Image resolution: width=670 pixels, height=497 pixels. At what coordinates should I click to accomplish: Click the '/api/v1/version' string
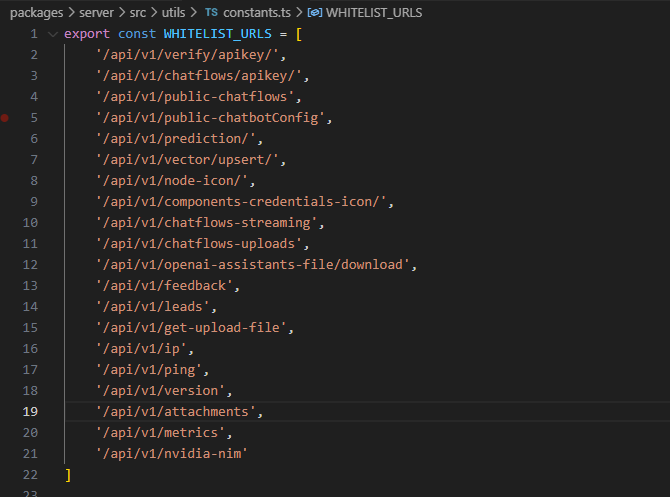[161, 390]
